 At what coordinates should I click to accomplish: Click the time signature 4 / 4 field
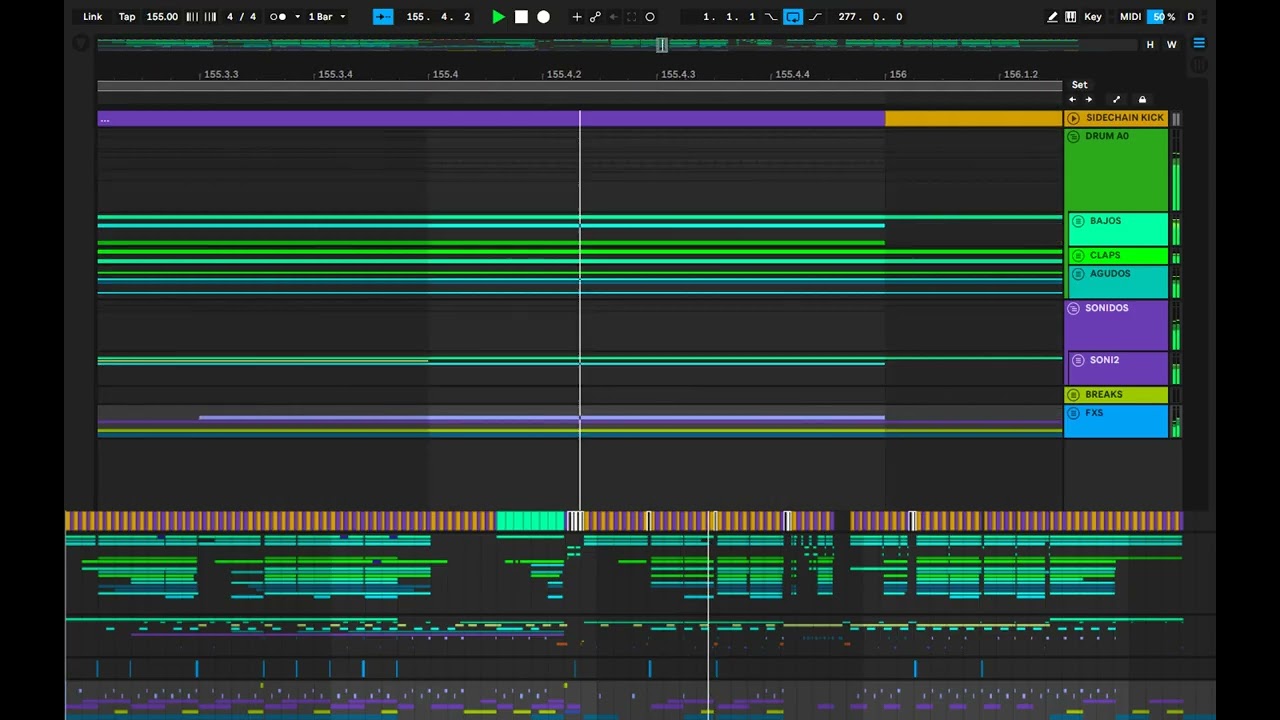click(241, 17)
